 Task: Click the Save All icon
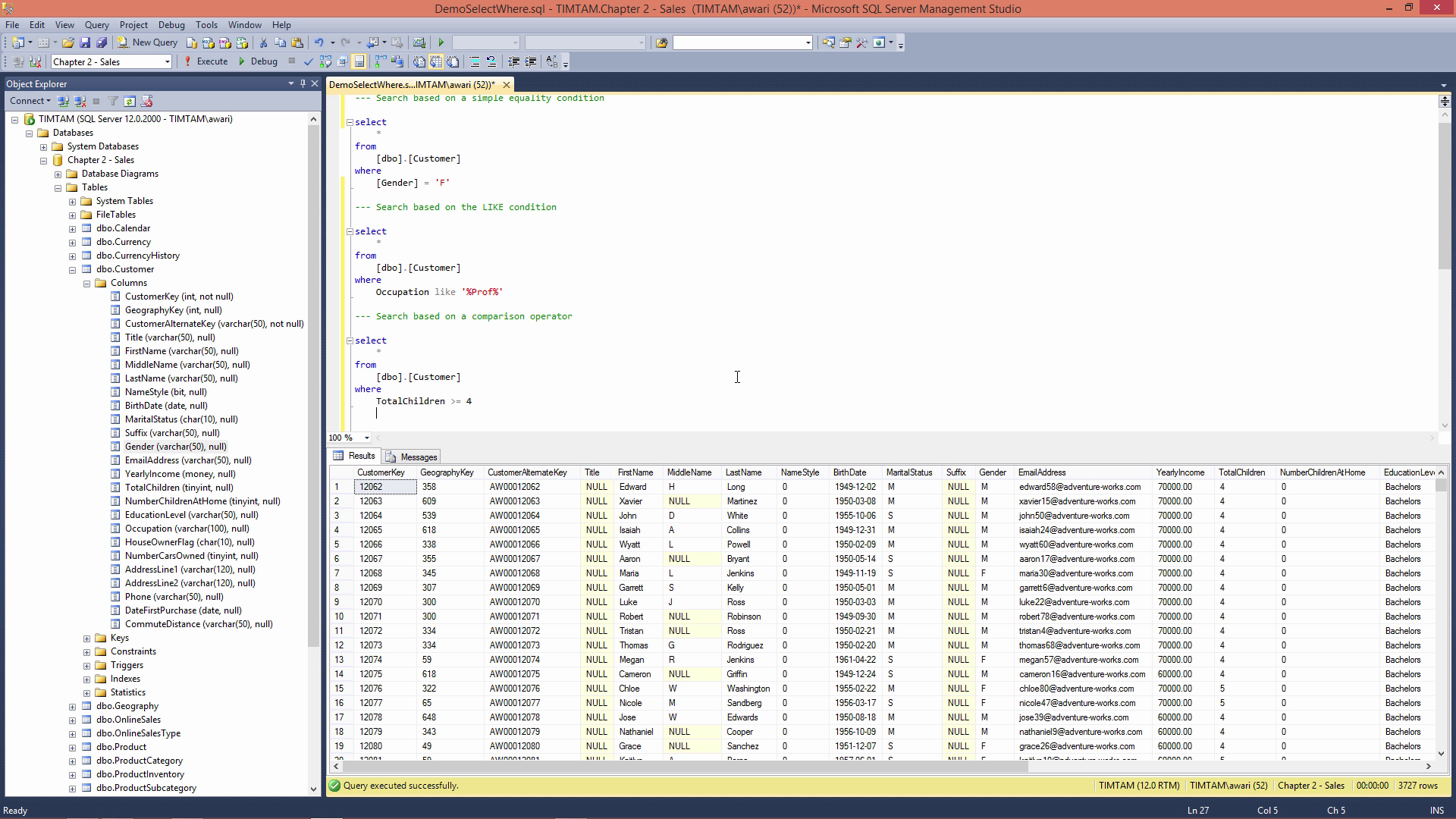[x=101, y=42]
